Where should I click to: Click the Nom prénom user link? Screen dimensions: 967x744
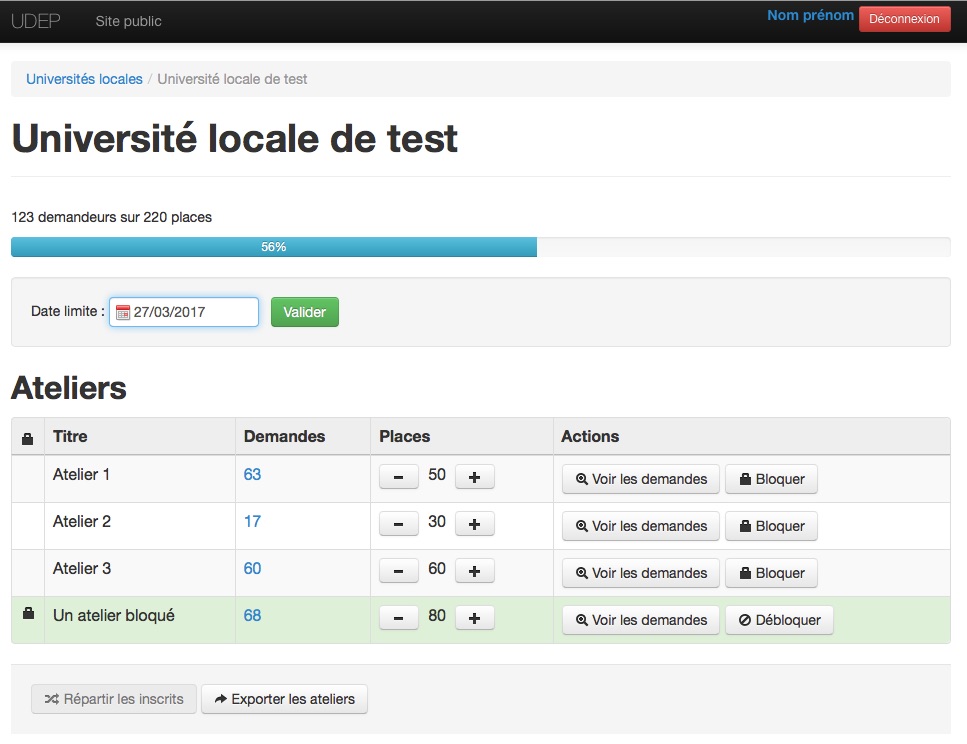click(x=810, y=15)
